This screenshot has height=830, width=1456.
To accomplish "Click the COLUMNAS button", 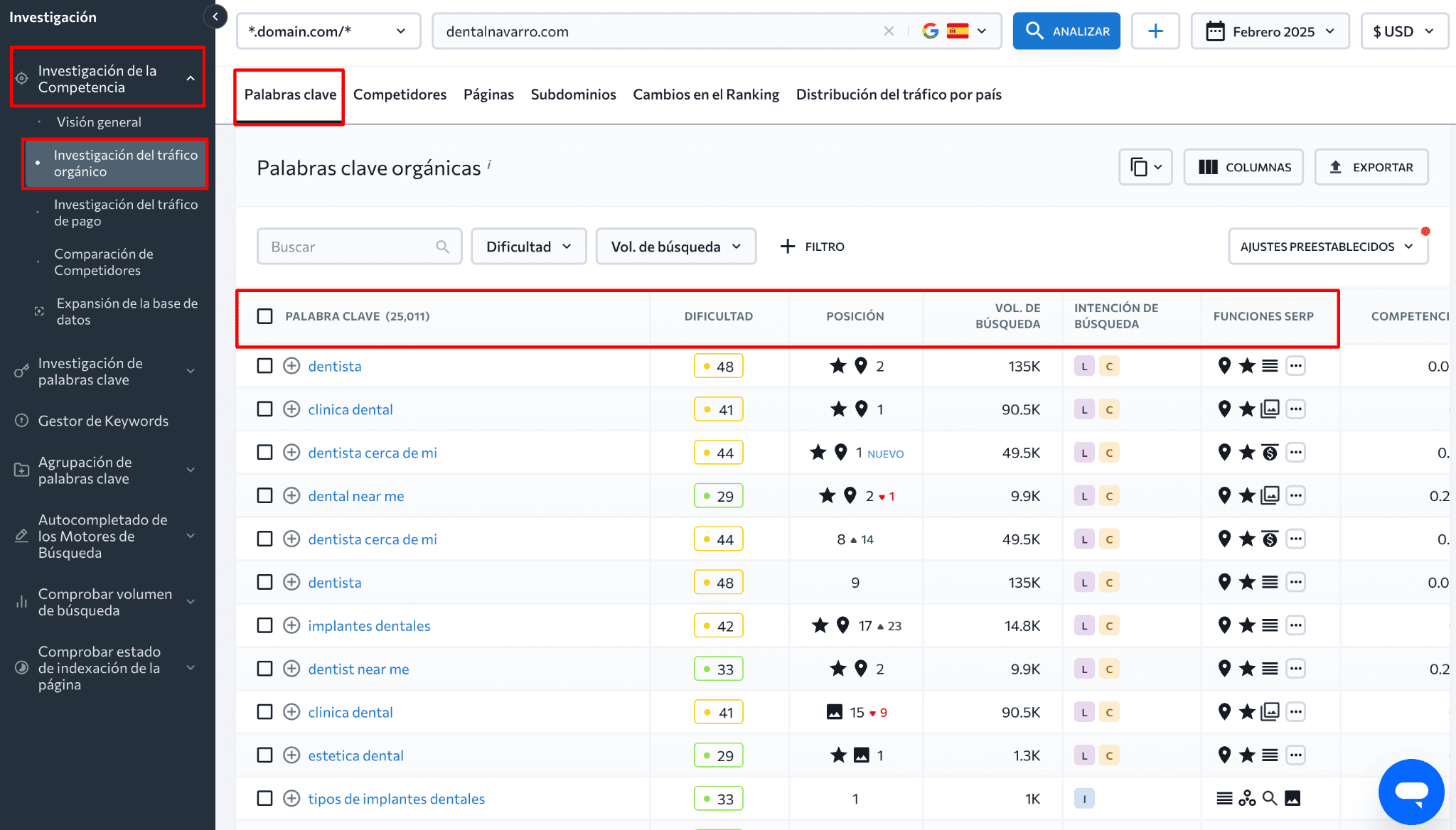I will click(1243, 167).
